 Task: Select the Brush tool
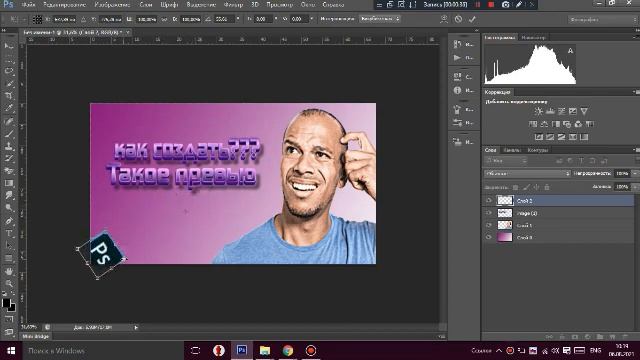pos(9,133)
